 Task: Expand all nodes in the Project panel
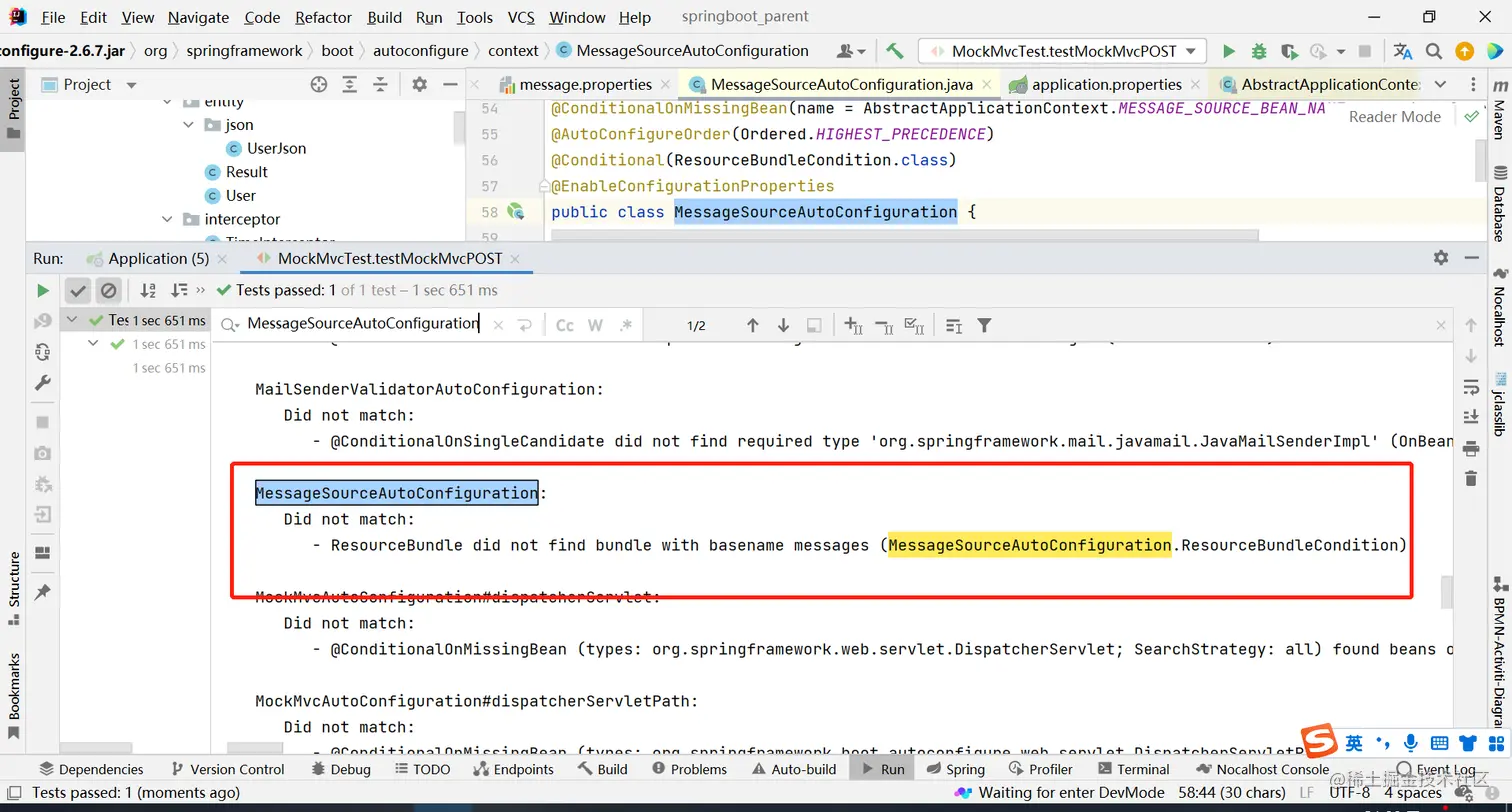(349, 85)
